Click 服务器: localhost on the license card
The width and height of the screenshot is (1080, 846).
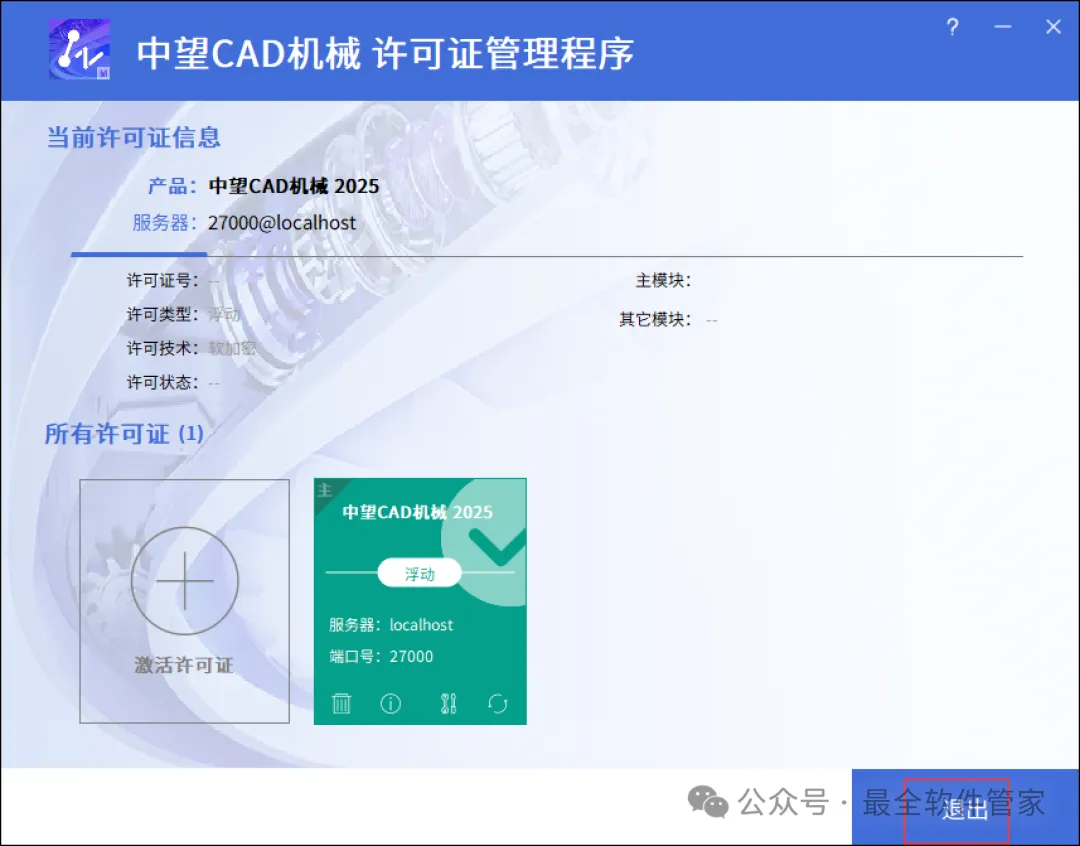[x=391, y=625]
